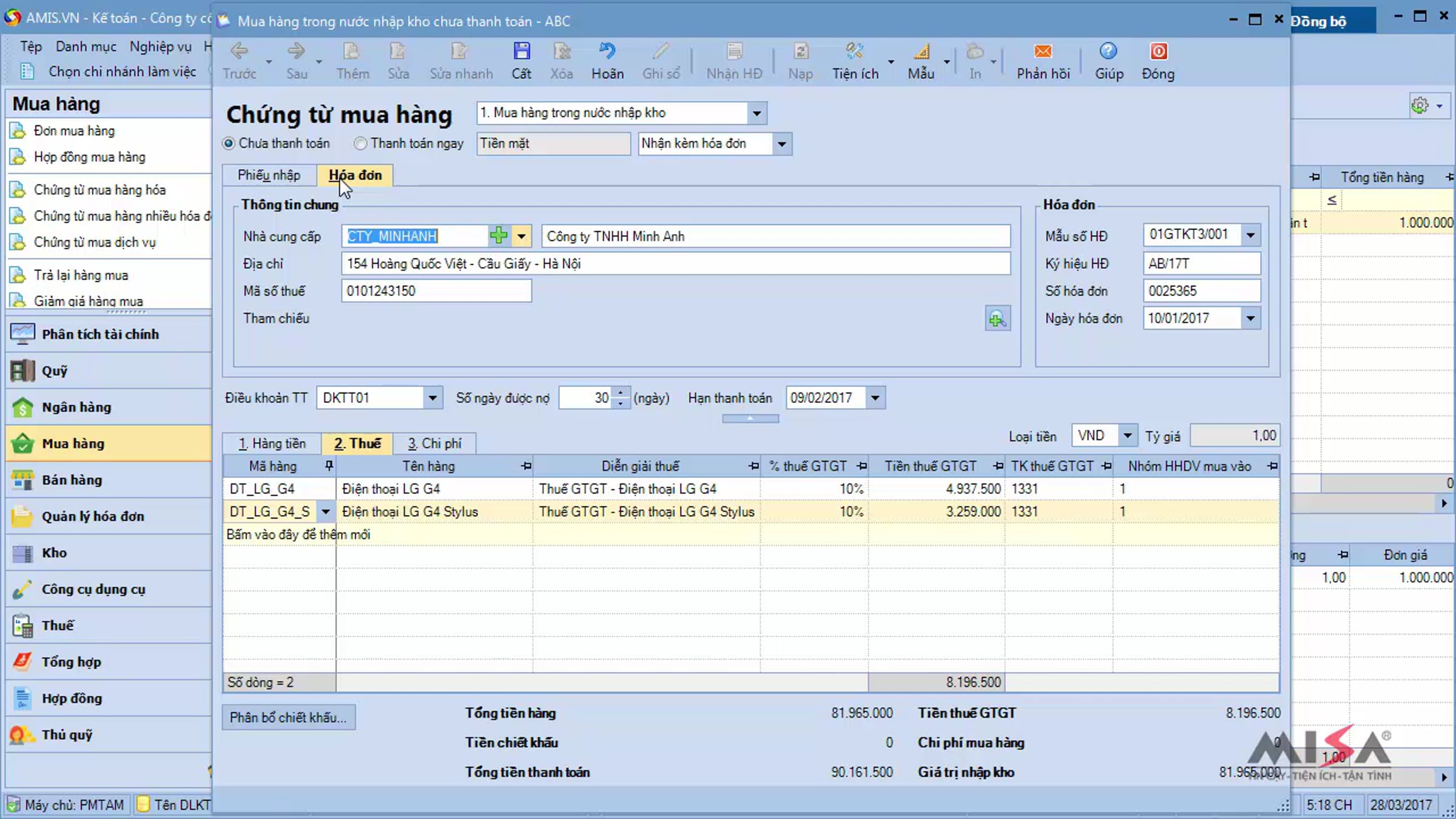Open the Tệp menu
This screenshot has width=1456, height=819.
(x=31, y=47)
